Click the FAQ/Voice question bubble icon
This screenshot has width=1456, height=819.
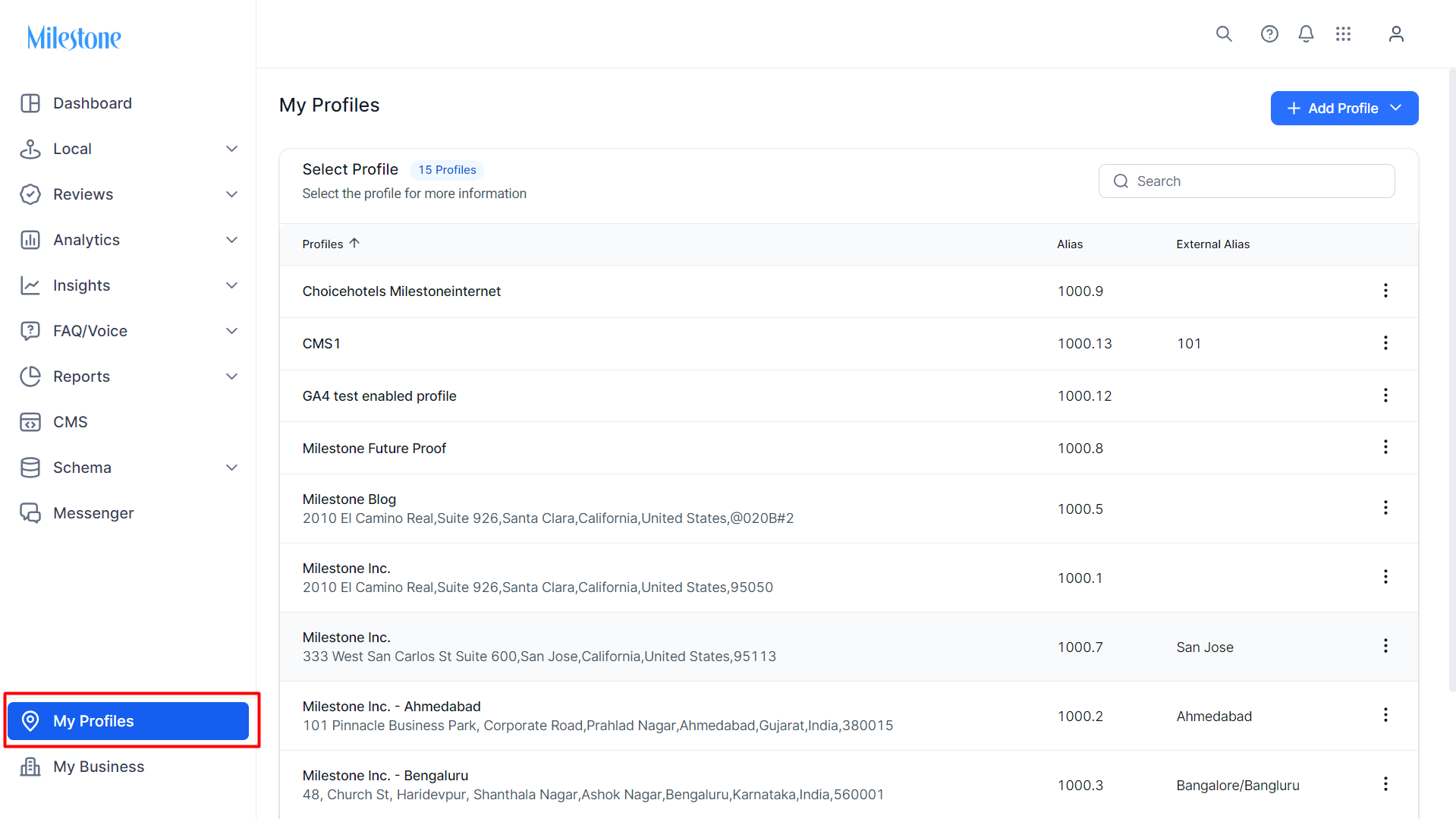click(x=30, y=331)
